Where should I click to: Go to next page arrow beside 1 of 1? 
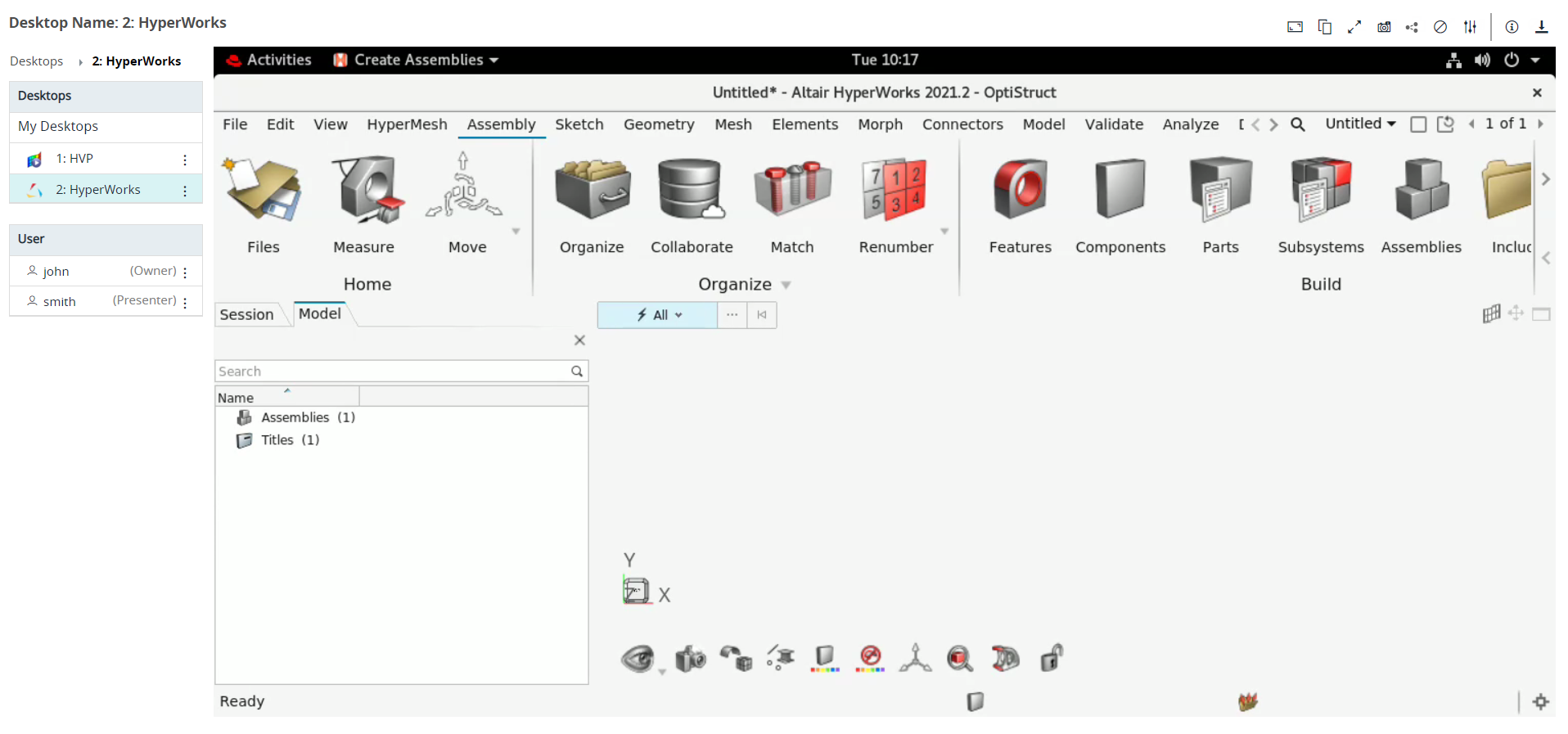[1540, 124]
